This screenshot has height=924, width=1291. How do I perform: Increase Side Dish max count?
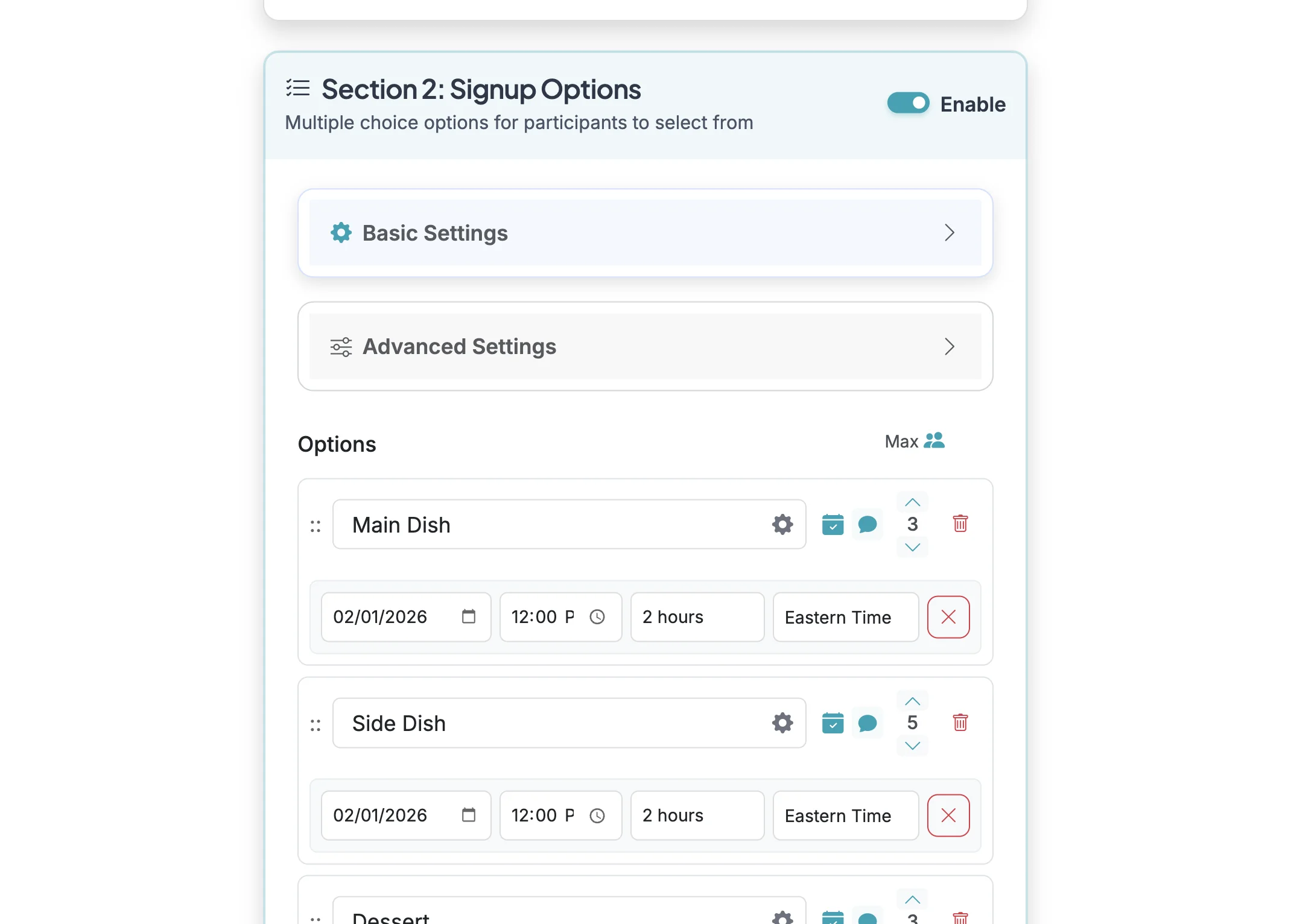[912, 700]
